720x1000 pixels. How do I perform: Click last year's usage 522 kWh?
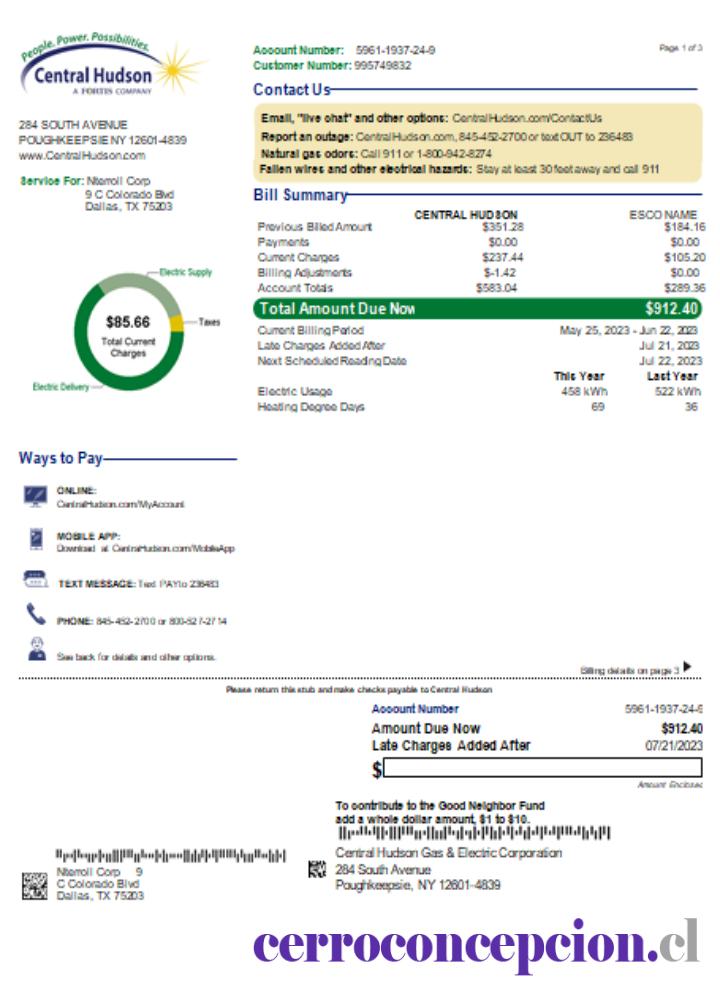[x=677, y=392]
